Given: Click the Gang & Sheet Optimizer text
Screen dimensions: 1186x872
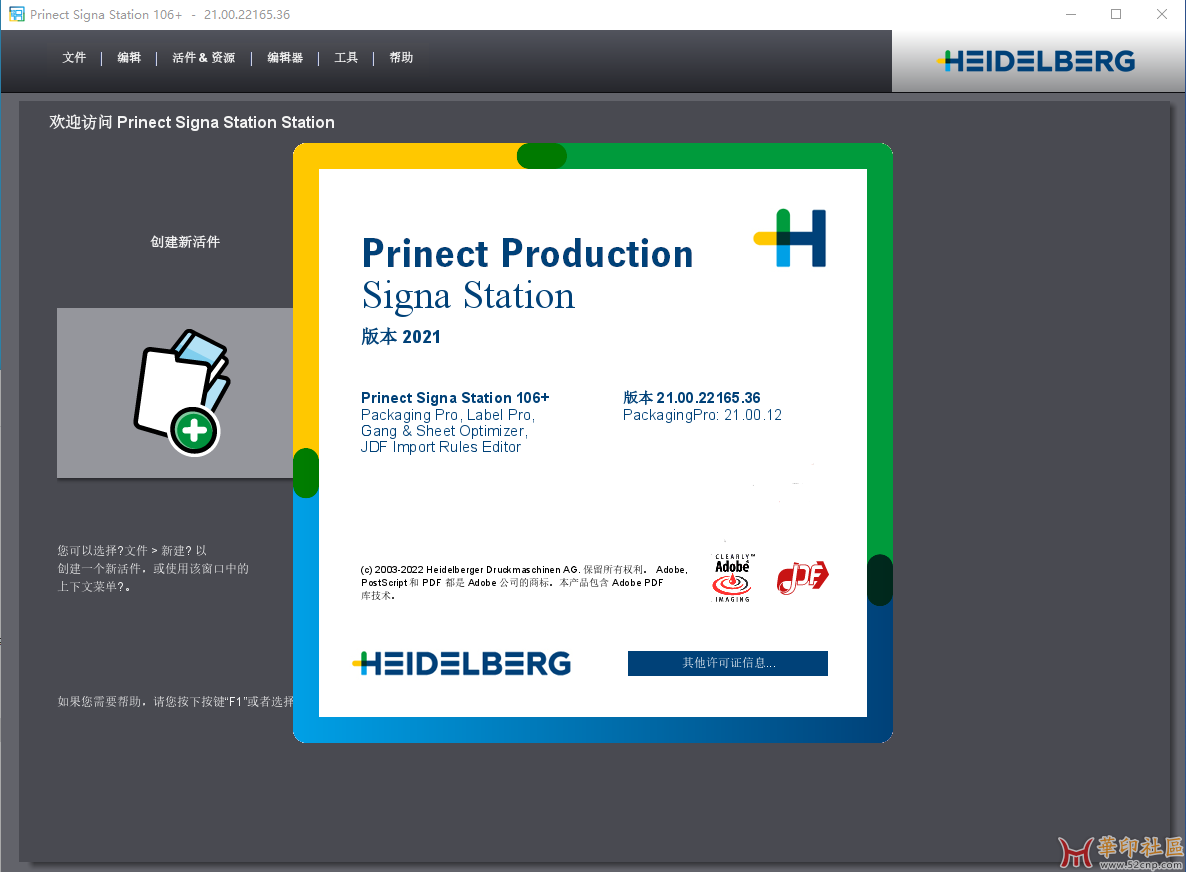Looking at the screenshot, I should coord(445,431).
